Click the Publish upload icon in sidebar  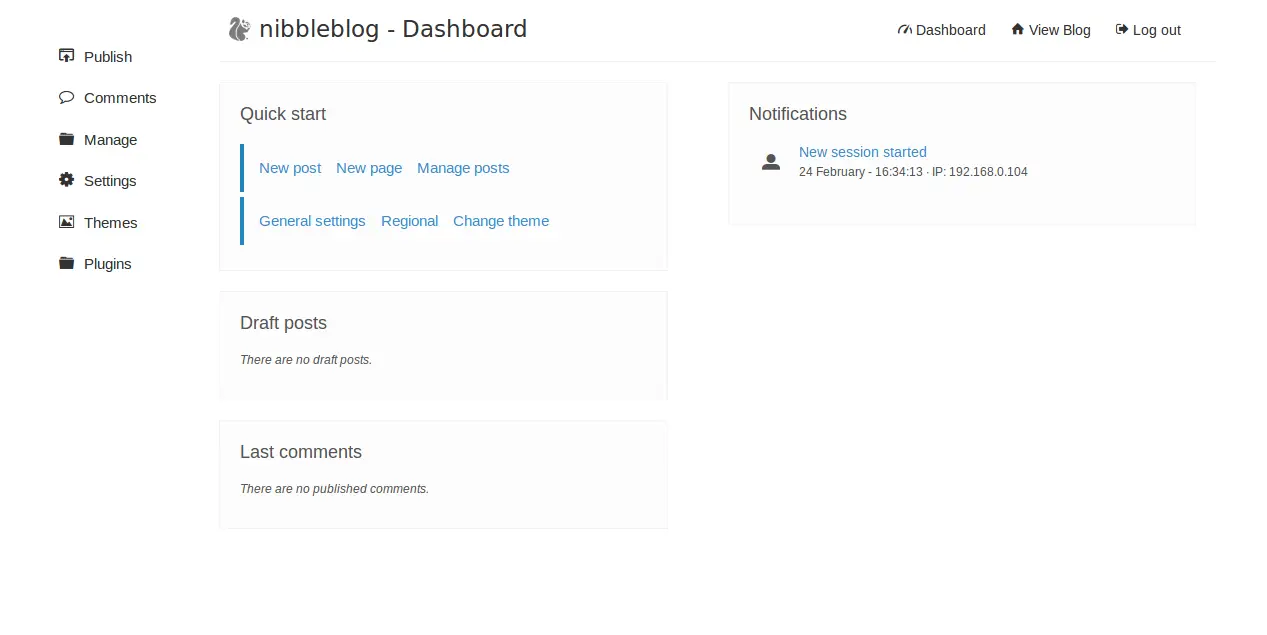[x=66, y=56]
